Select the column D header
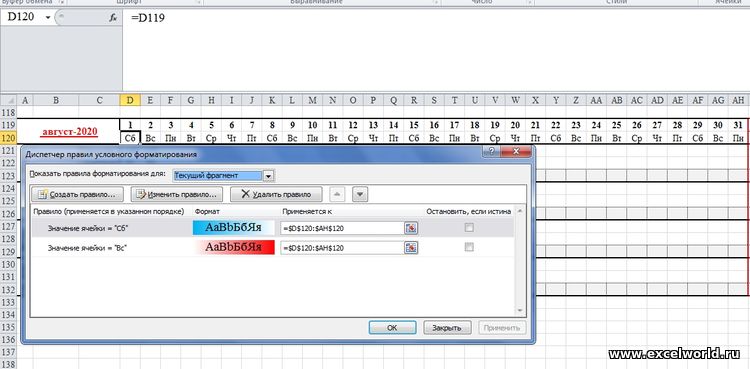Viewport: 750px width, 369px height. (x=130, y=100)
